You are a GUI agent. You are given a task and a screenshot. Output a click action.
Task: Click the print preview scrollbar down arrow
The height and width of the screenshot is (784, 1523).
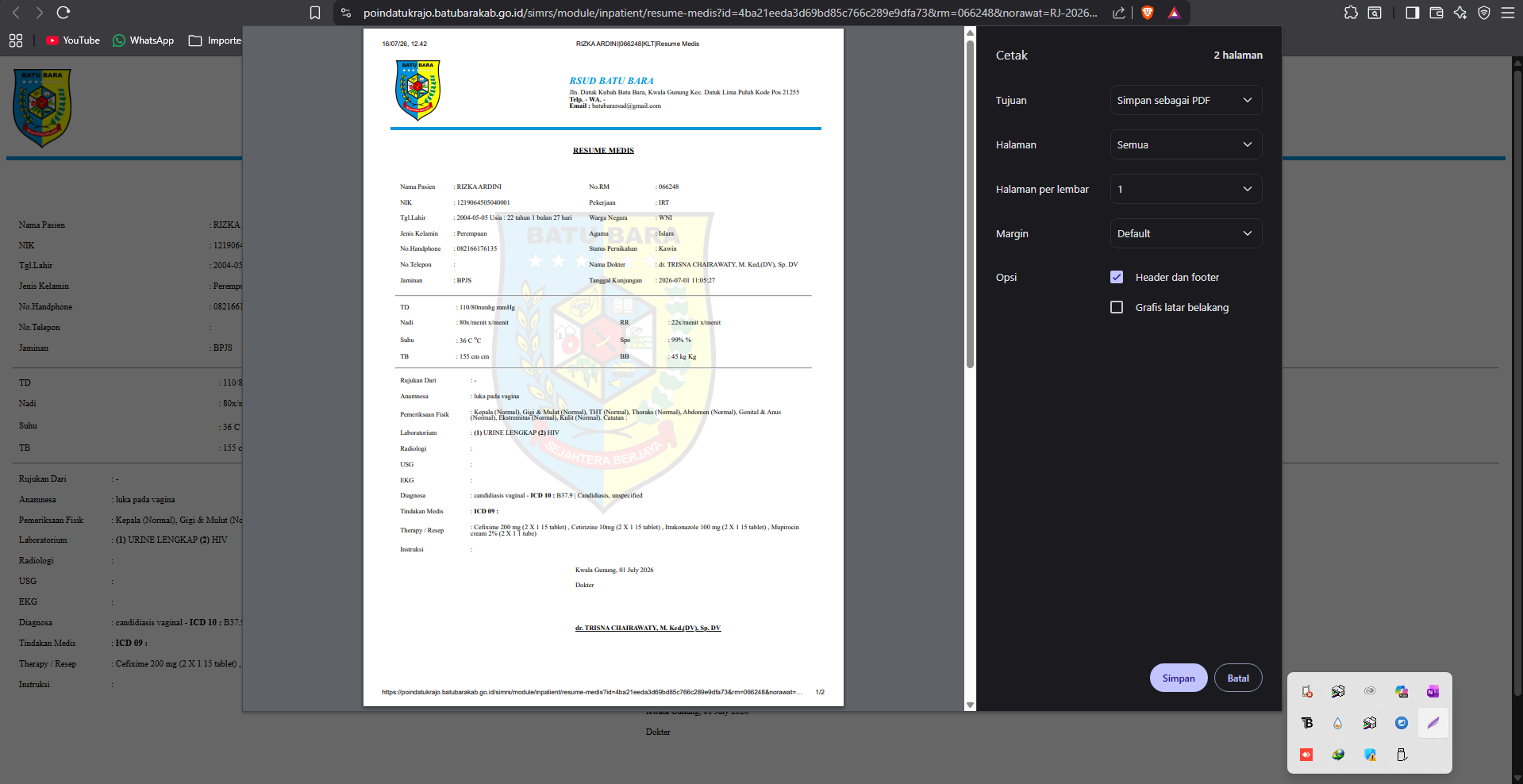coord(970,705)
